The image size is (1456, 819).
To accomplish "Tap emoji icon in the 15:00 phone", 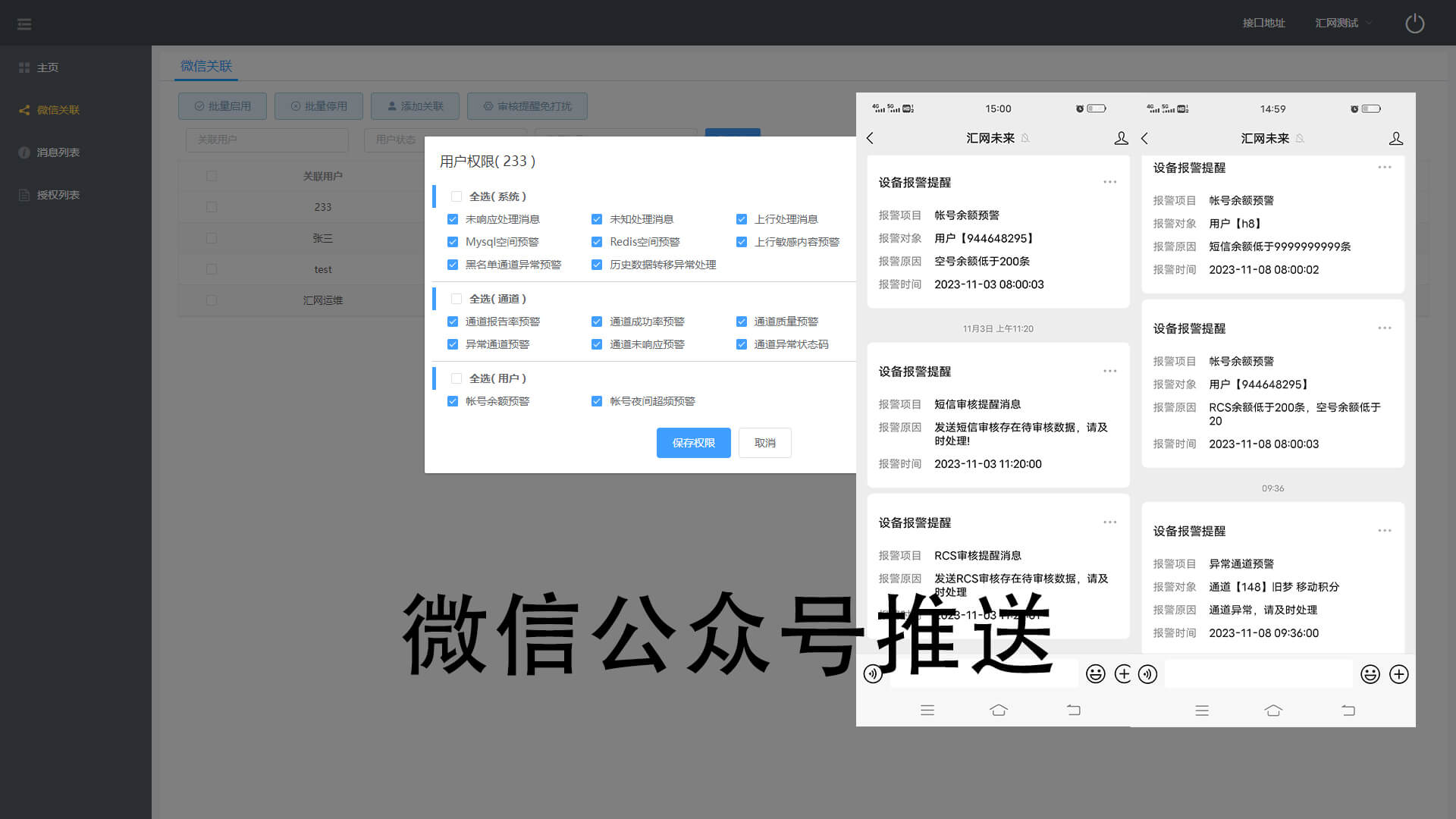I will click(1095, 673).
